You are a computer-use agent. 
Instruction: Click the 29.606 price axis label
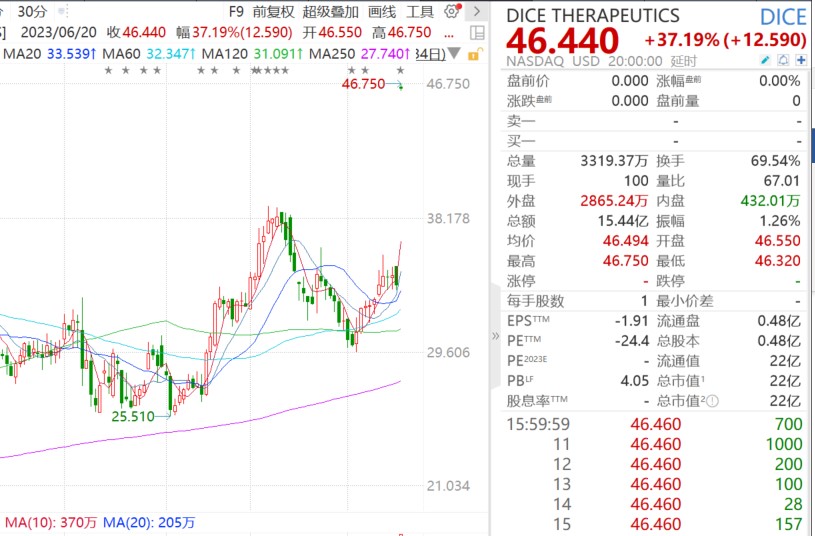(448, 352)
